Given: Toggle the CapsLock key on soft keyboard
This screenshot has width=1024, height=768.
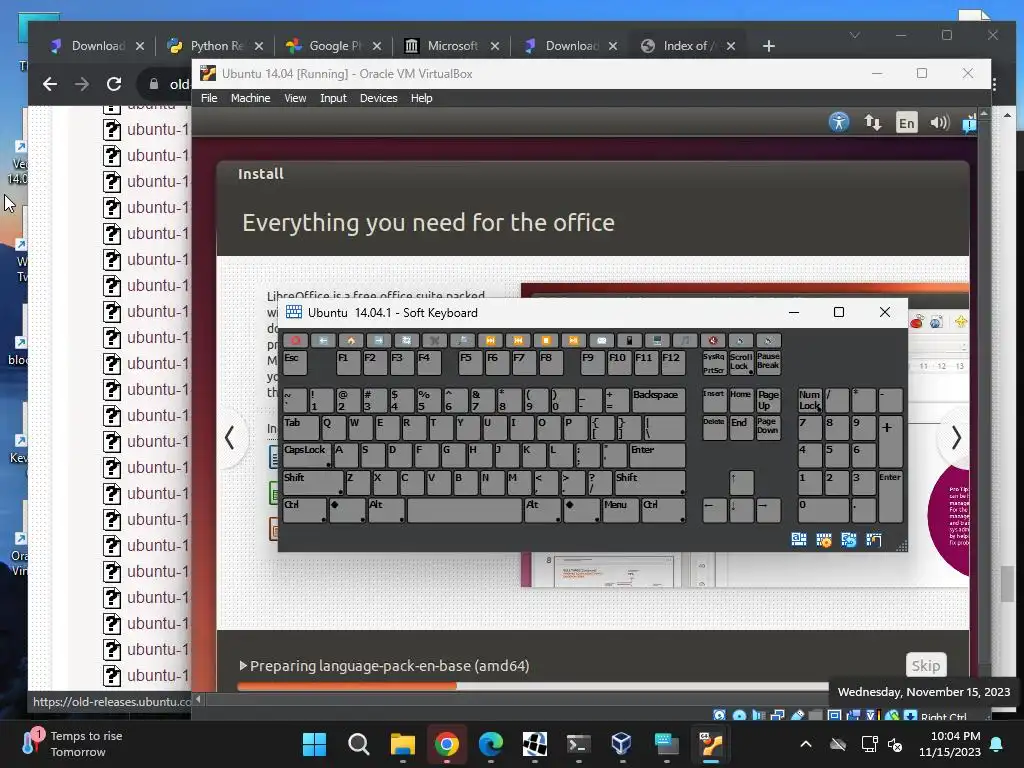Looking at the screenshot, I should point(306,455).
